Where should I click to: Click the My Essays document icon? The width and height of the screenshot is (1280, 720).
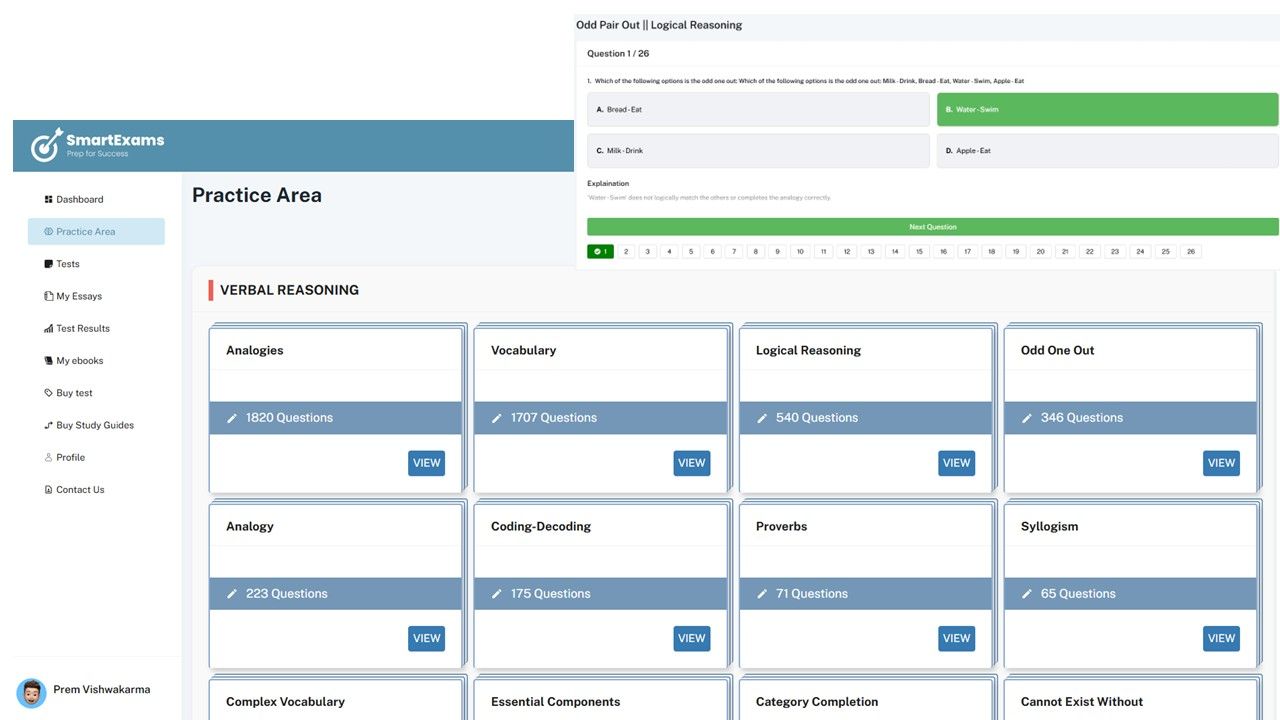coord(48,296)
